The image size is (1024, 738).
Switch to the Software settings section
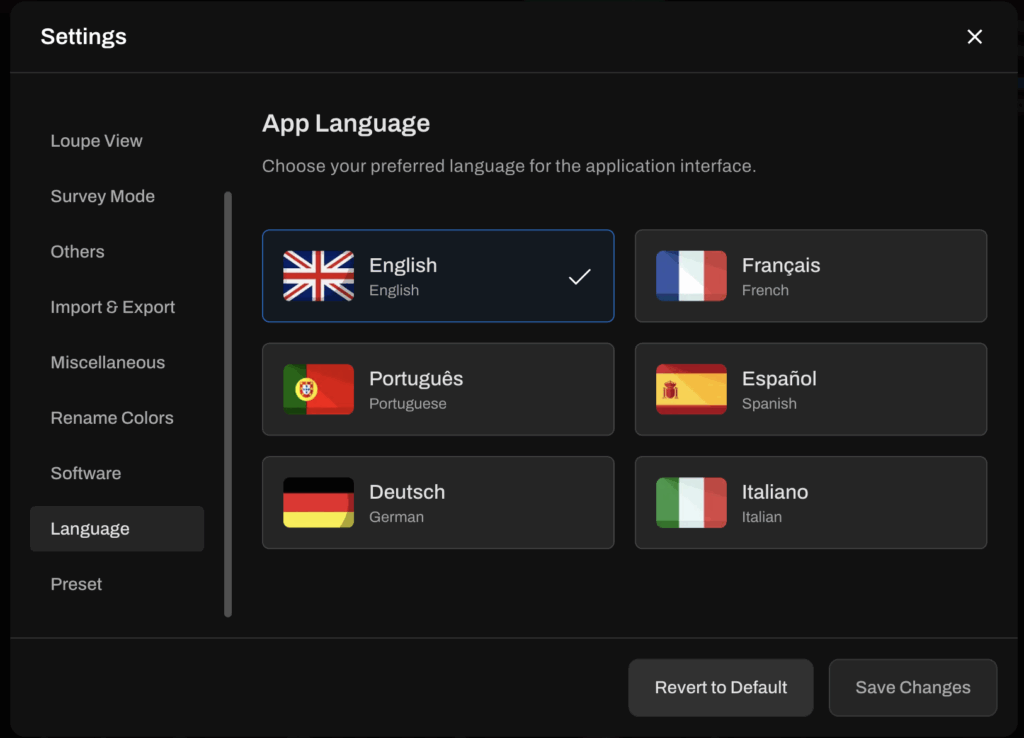[86, 473]
